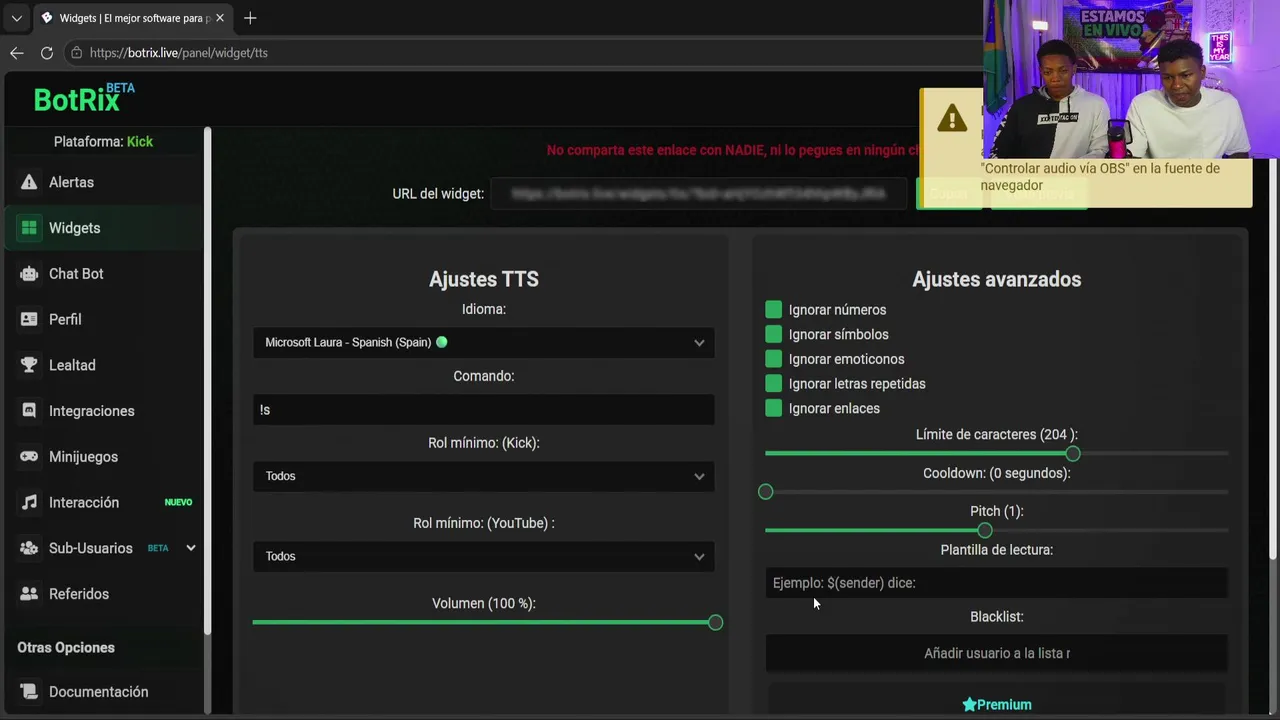
Task: Open the Minijuegos gamepad icon
Action: click(x=29, y=457)
